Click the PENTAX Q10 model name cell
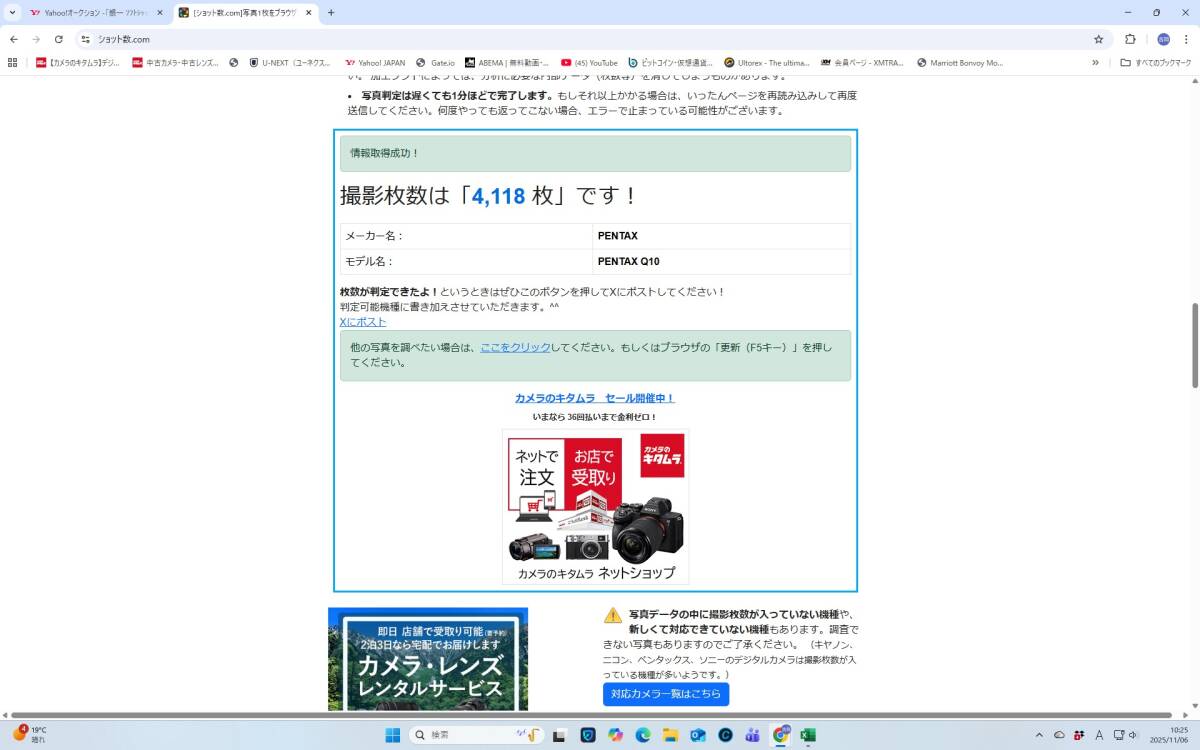 coord(722,261)
